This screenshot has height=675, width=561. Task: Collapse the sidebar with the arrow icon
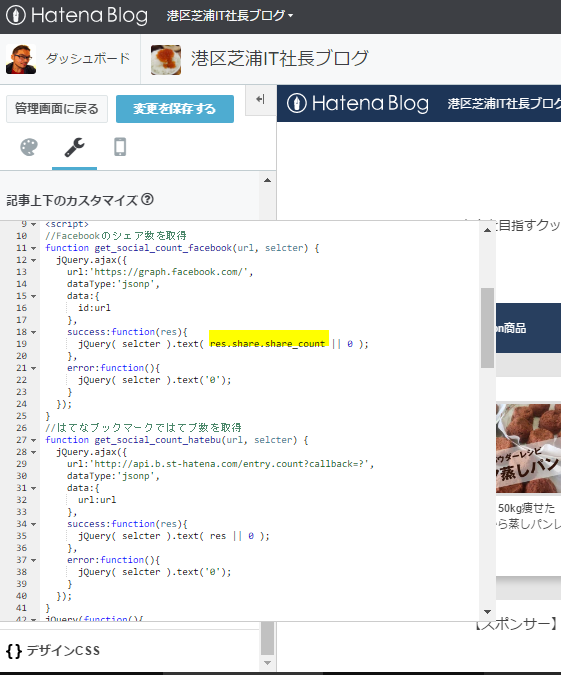260,99
